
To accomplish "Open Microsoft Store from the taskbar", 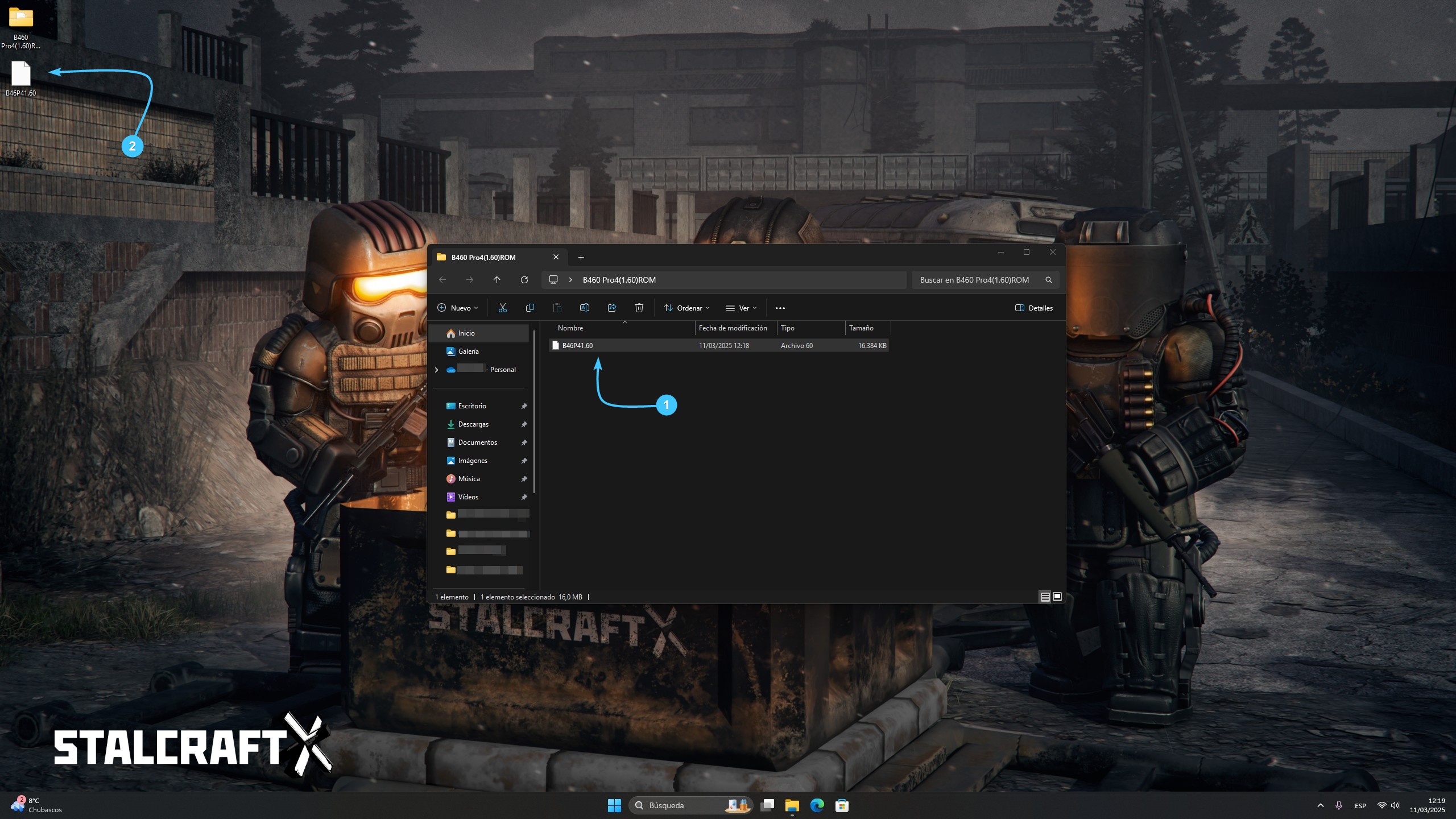I will pos(842,805).
